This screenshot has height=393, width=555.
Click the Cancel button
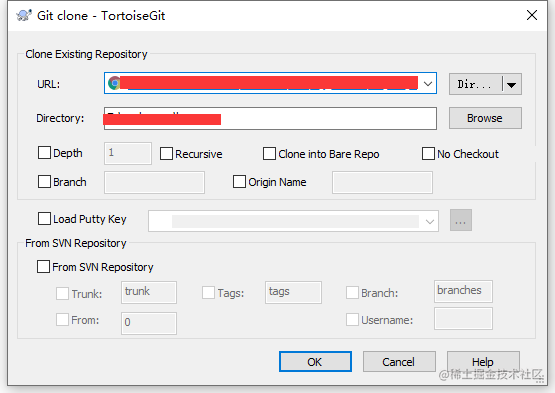pos(399,361)
